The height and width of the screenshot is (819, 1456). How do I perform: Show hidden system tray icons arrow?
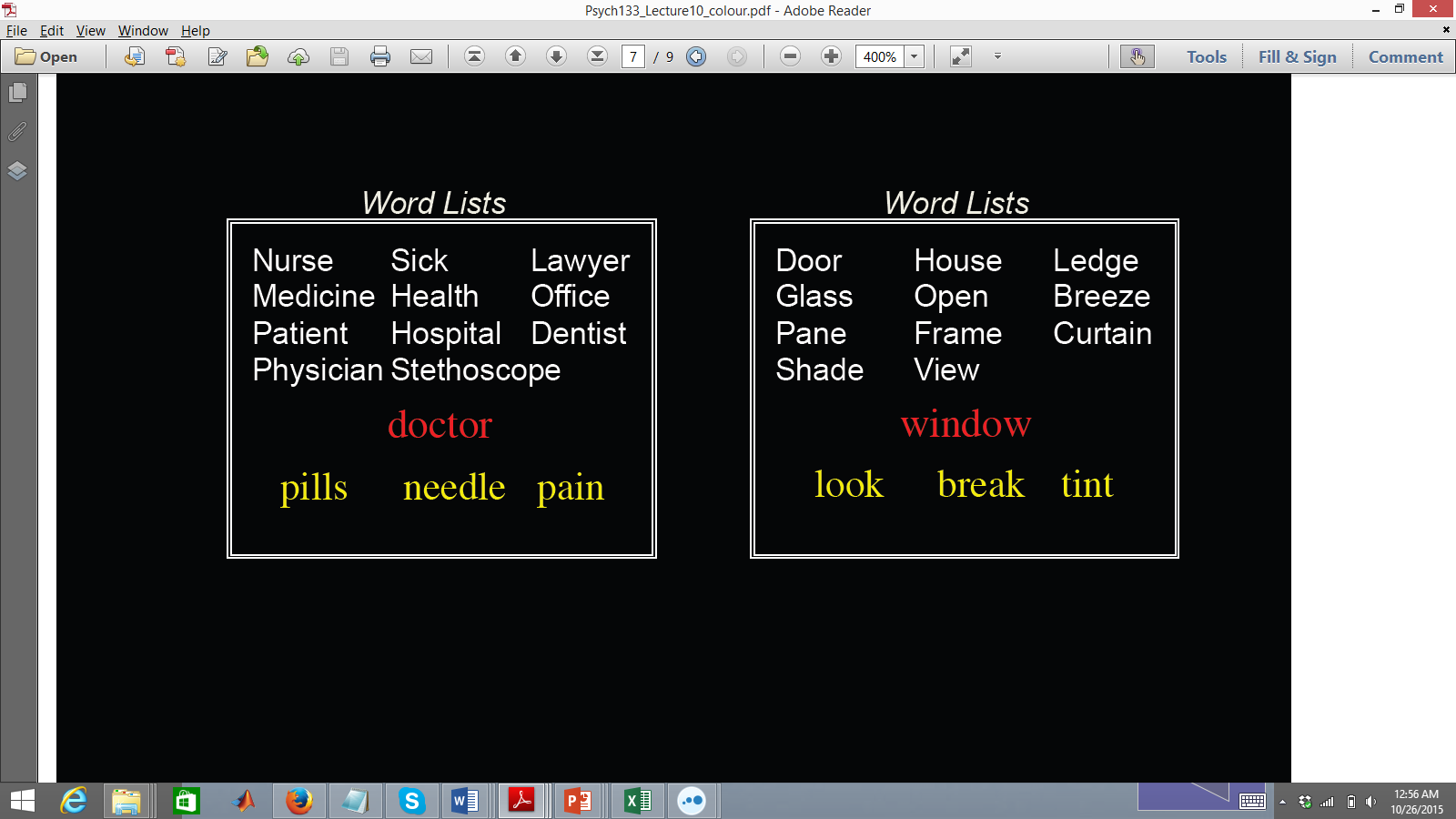click(x=1282, y=802)
